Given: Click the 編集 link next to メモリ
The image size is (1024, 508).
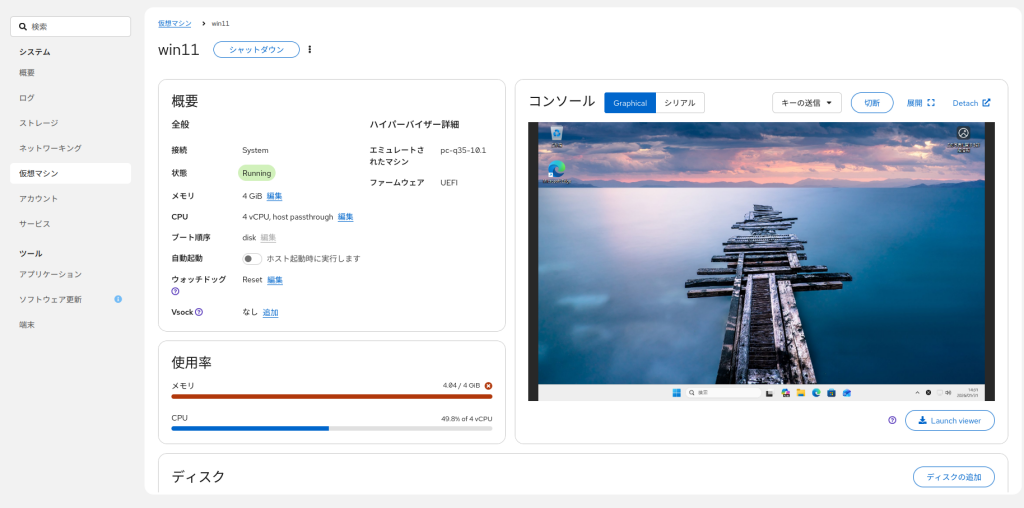Looking at the screenshot, I should (274, 196).
